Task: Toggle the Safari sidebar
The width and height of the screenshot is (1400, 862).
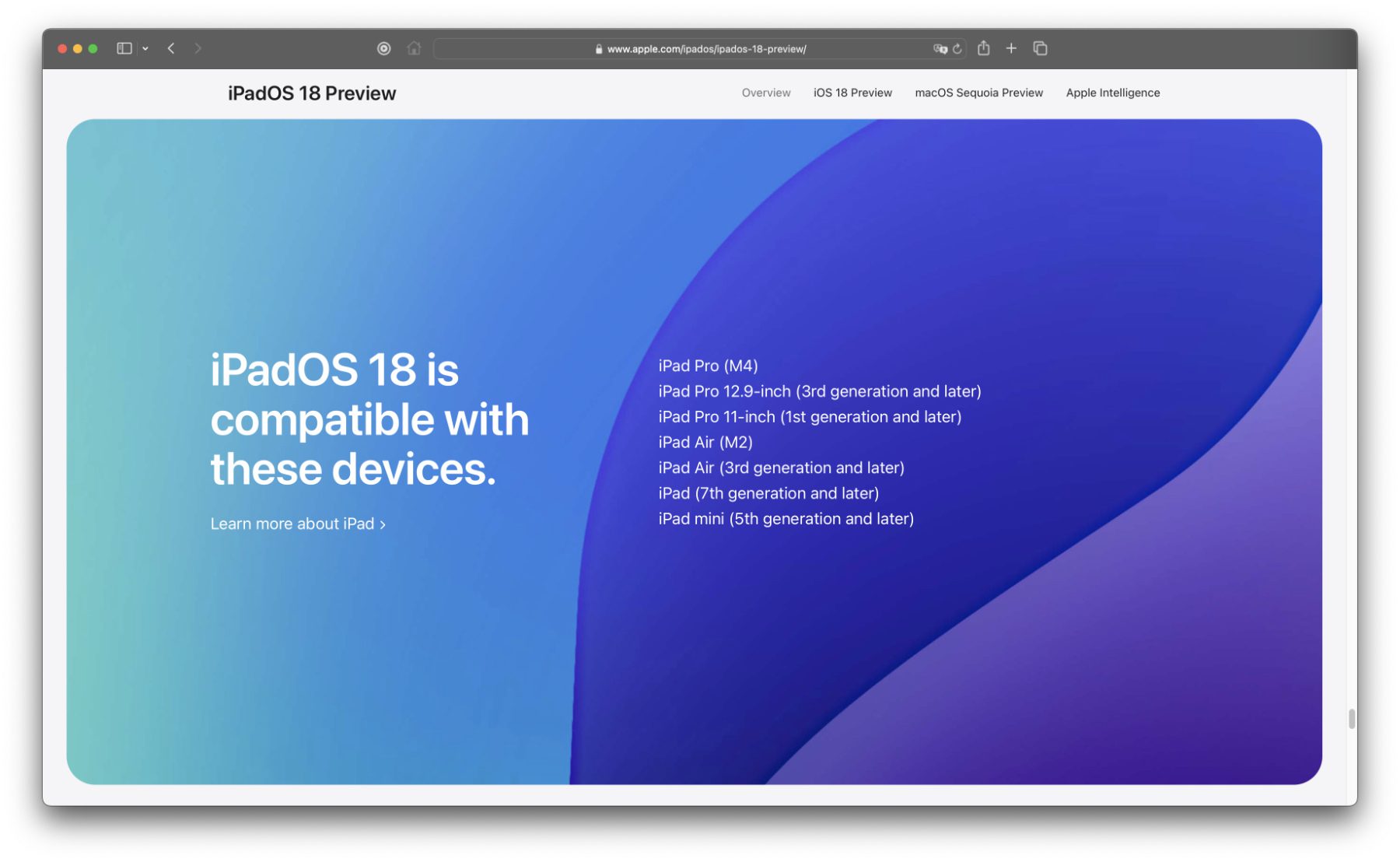Action: (124, 48)
